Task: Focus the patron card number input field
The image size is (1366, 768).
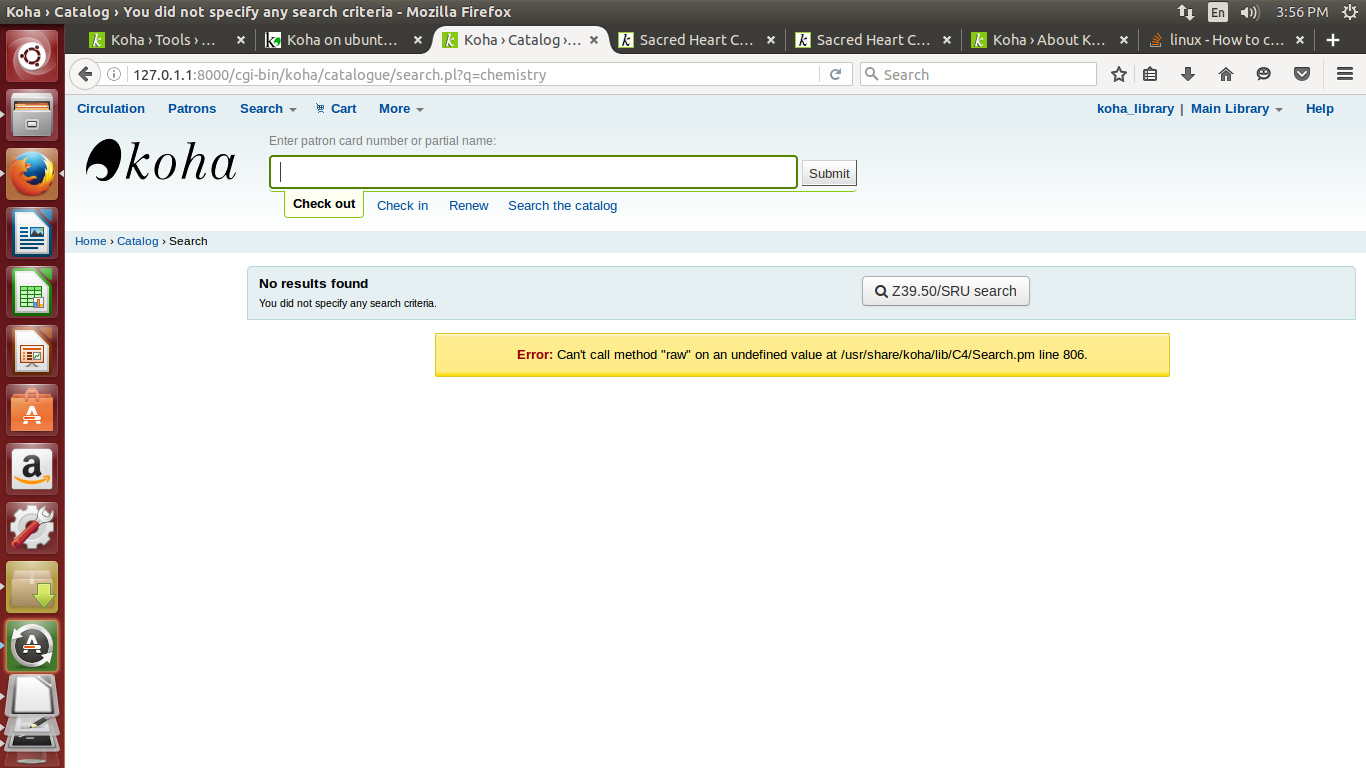Action: (x=533, y=172)
